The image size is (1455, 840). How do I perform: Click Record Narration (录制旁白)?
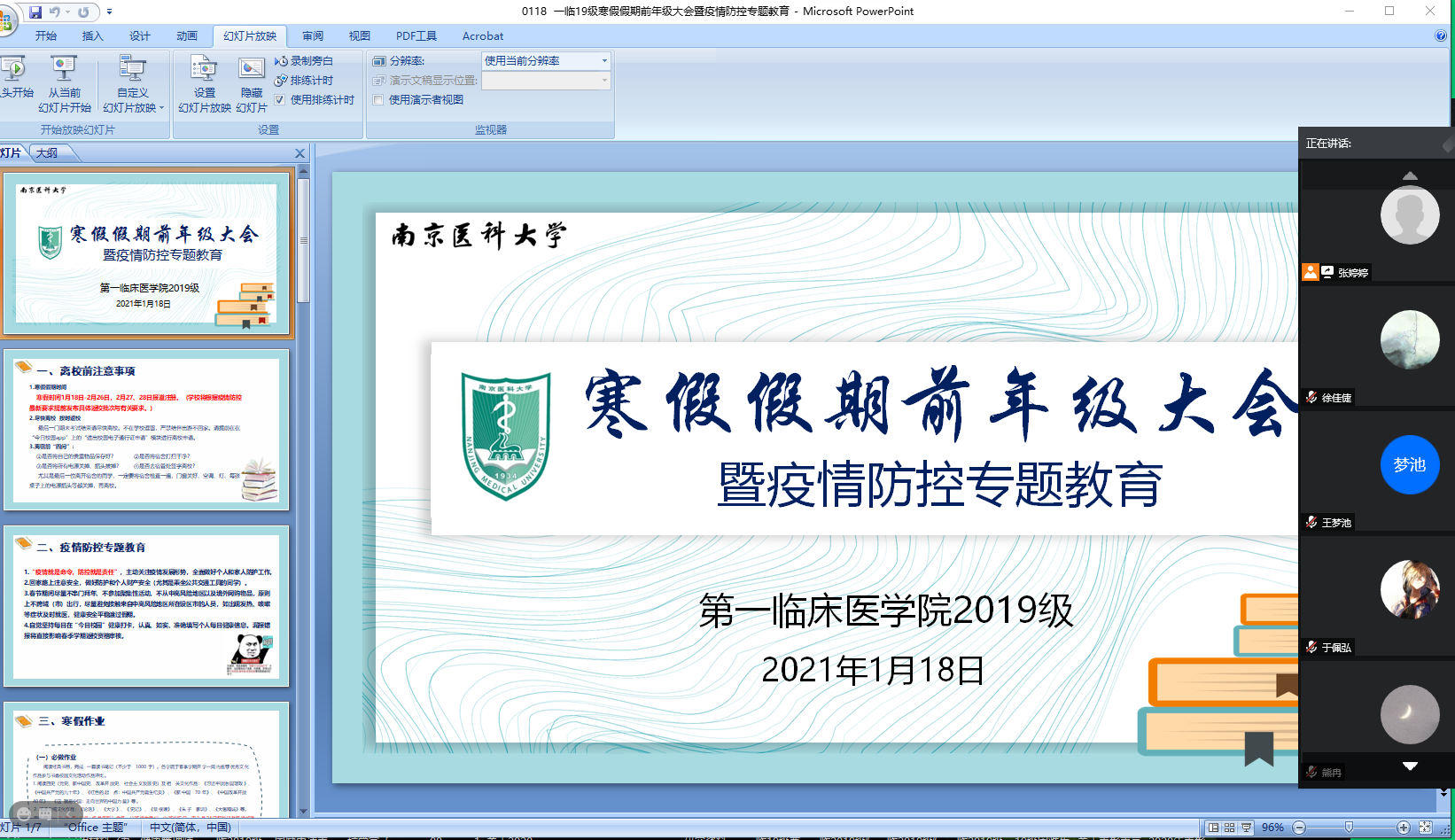304,61
